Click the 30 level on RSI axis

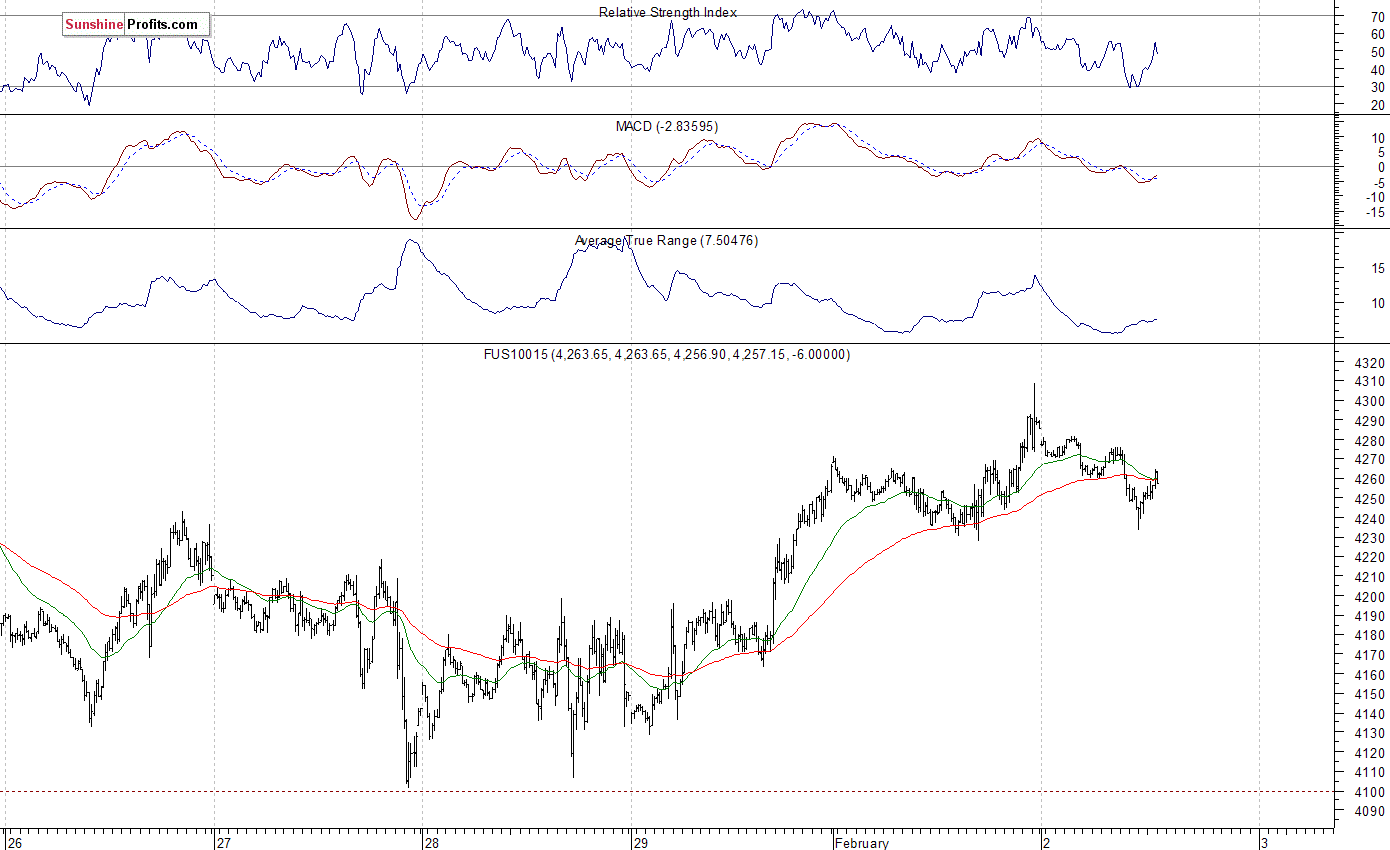coord(1377,87)
